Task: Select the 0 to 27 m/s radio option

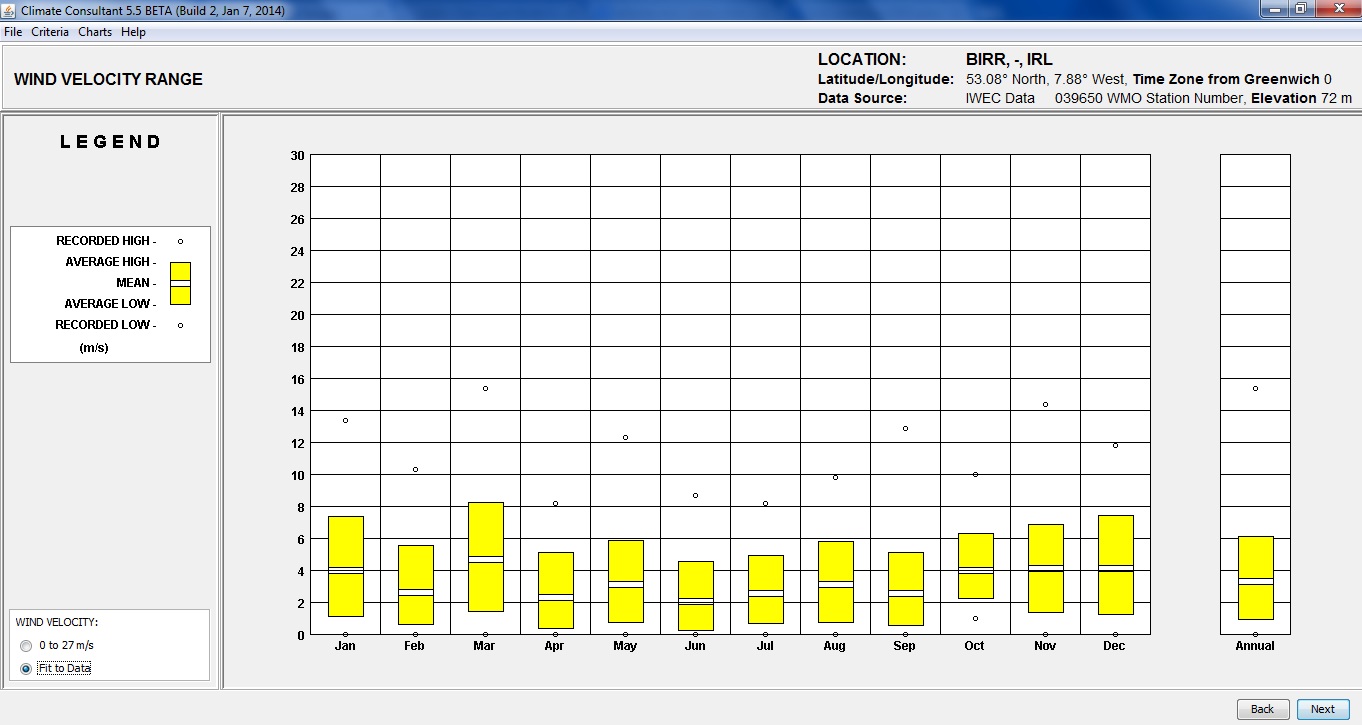Action: [26, 646]
